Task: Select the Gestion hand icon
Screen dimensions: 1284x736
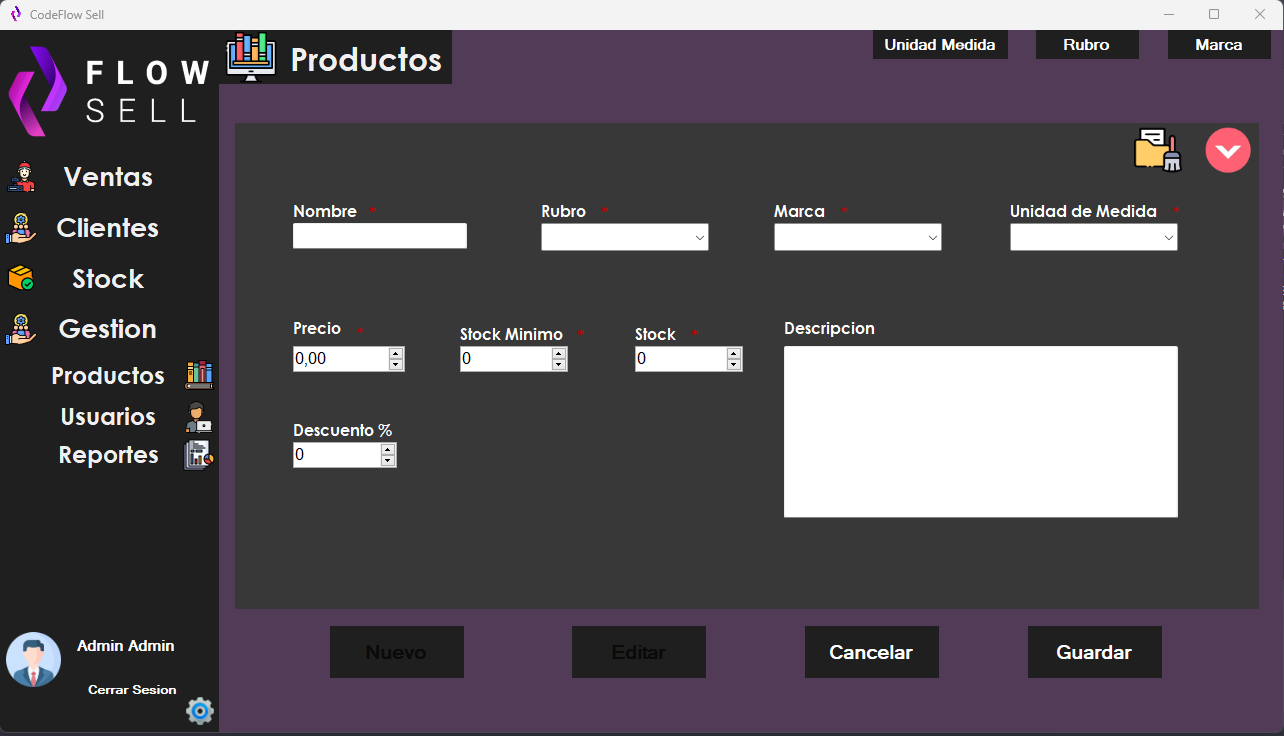Action: (25, 328)
